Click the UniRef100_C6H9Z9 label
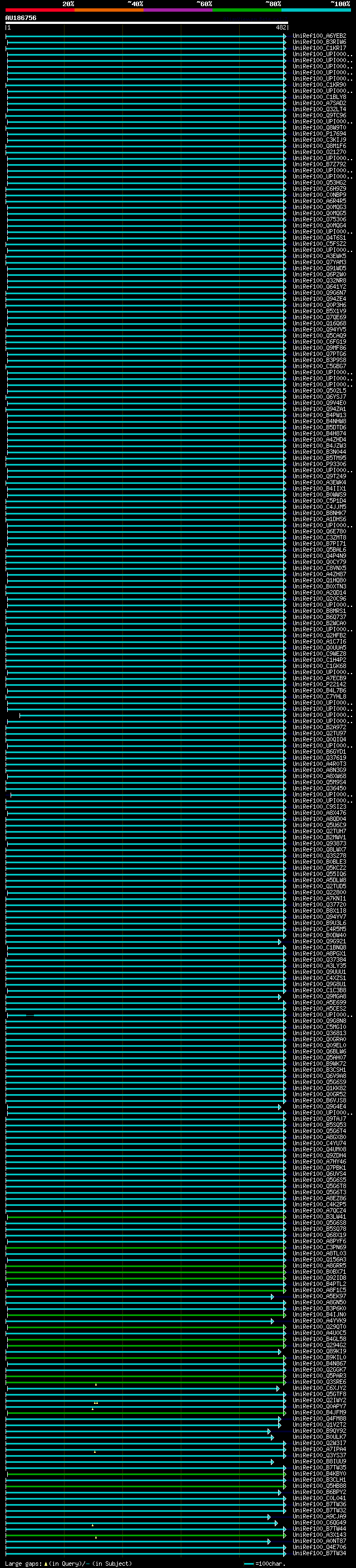Viewport: 356px width, 1568px height. [319, 189]
